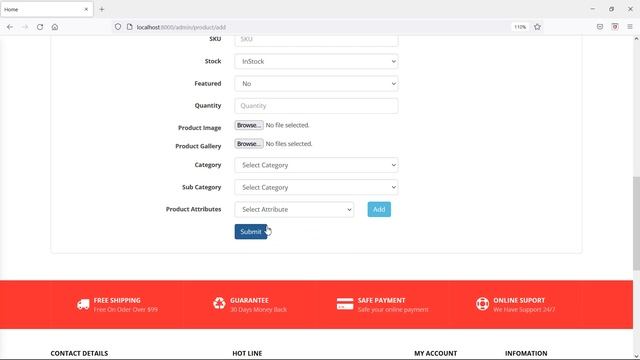Click the shield tracking protection icon
Viewport: 640px width, 360px height.
(x=118, y=27)
